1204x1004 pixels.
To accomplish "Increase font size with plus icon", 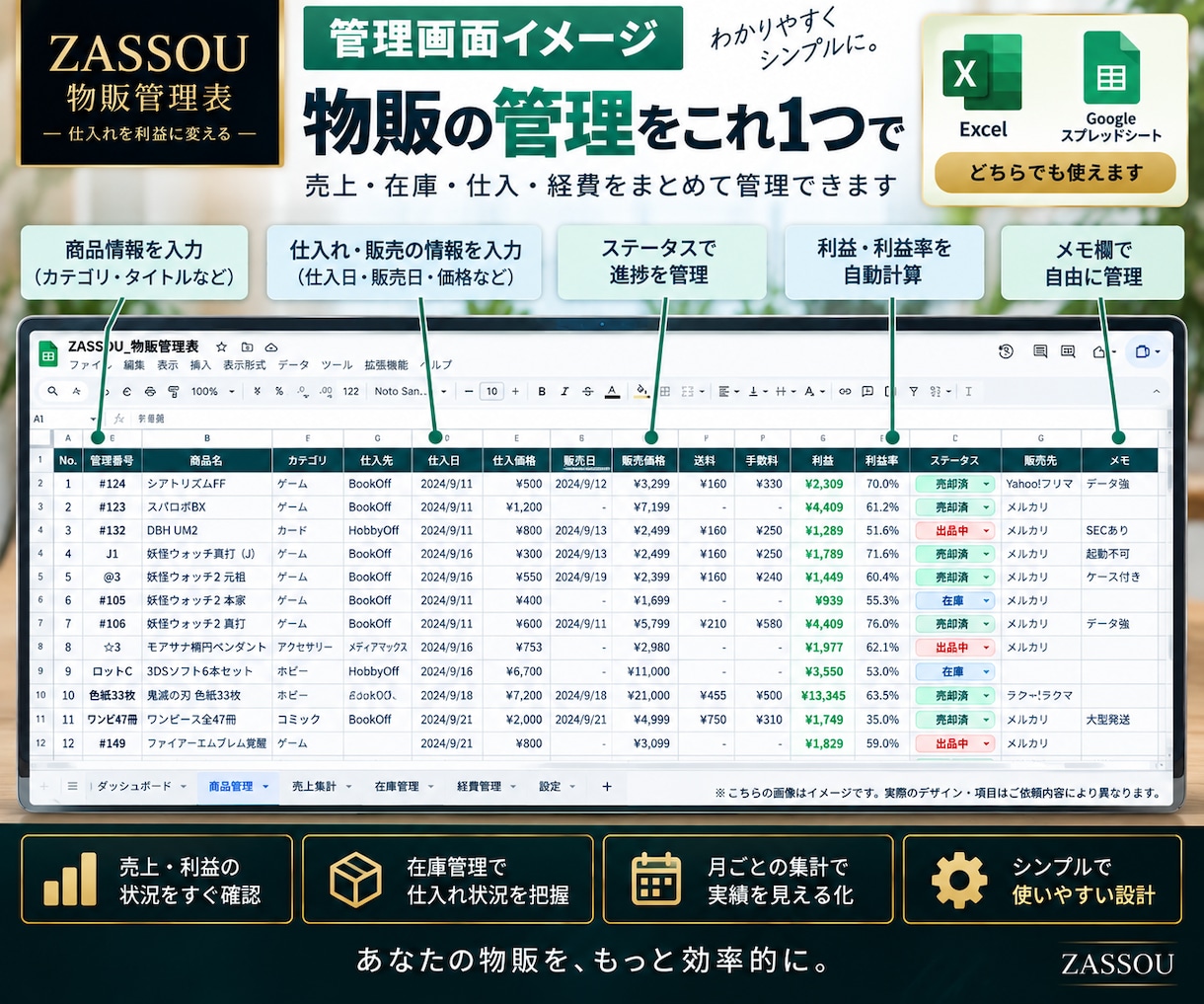I will click(515, 391).
